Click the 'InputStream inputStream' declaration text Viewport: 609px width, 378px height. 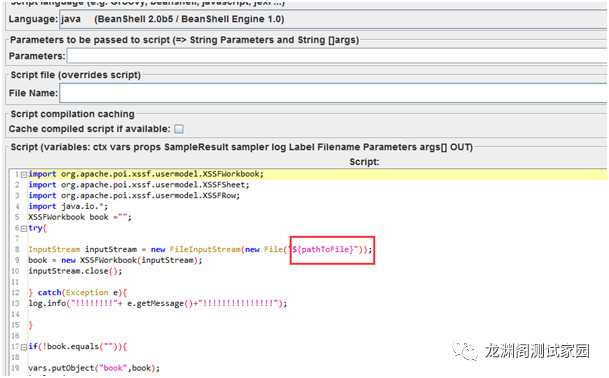[x=82, y=249]
